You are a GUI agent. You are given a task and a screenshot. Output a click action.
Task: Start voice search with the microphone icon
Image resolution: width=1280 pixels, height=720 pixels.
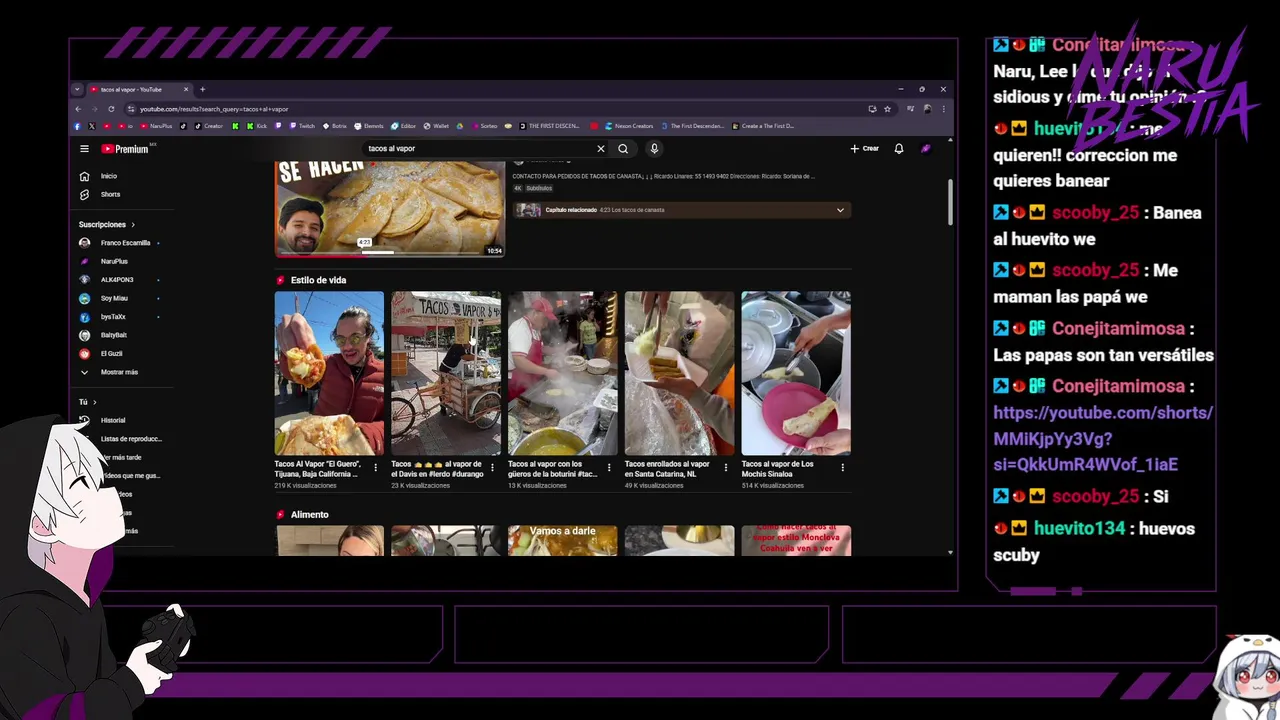point(654,149)
